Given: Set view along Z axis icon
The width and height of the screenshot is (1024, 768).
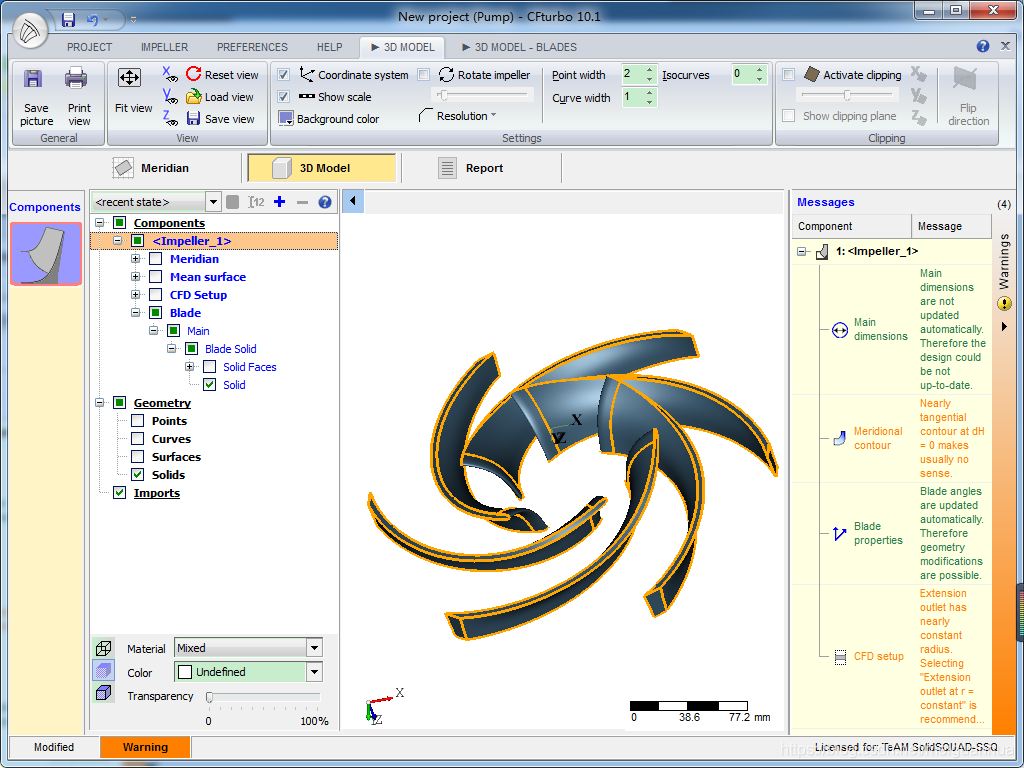Looking at the screenshot, I should [170, 118].
